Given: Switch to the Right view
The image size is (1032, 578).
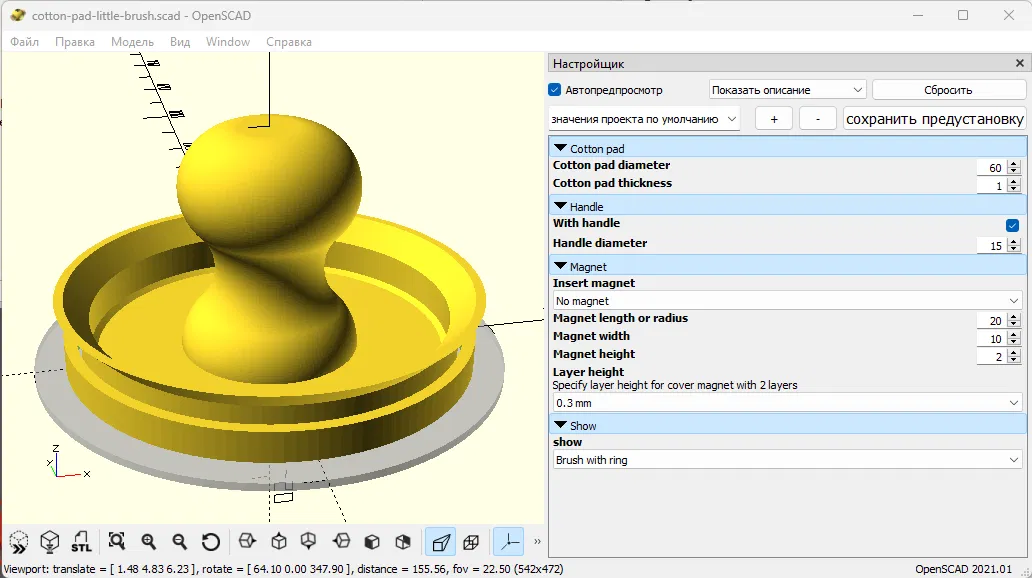Looking at the screenshot, I should pos(247,542).
